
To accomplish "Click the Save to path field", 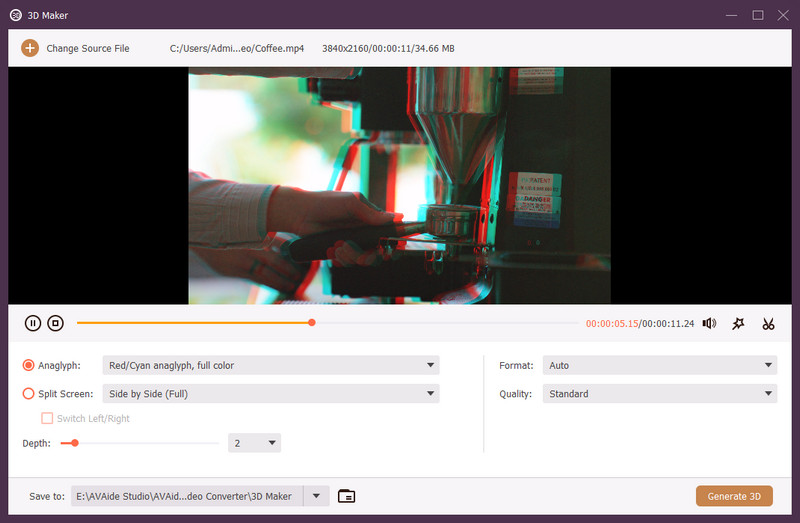I will coord(187,496).
